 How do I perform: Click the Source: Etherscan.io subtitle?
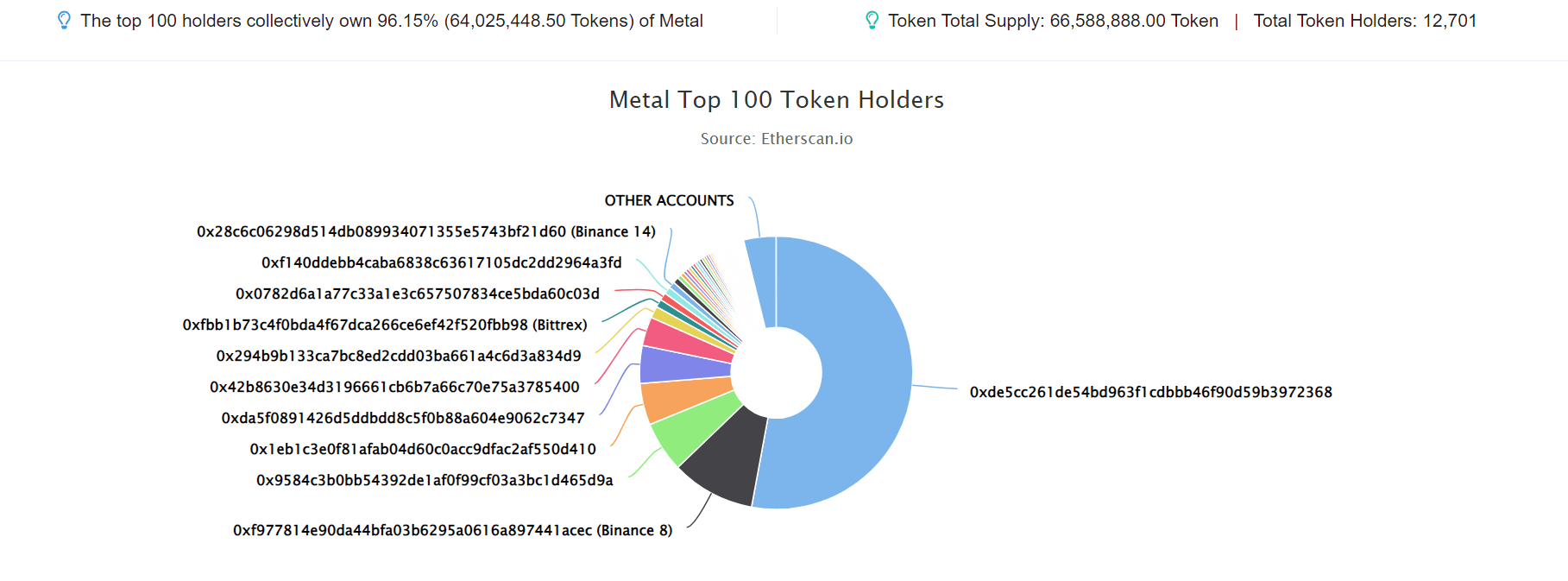[777, 139]
